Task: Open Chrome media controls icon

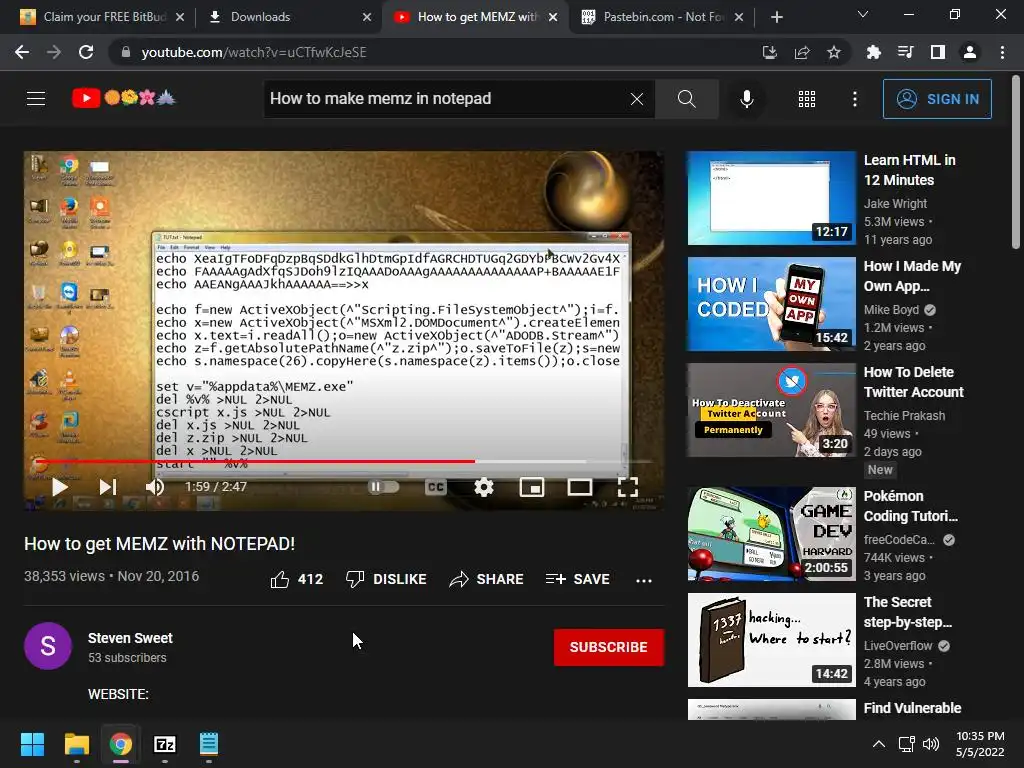Action: (x=905, y=52)
